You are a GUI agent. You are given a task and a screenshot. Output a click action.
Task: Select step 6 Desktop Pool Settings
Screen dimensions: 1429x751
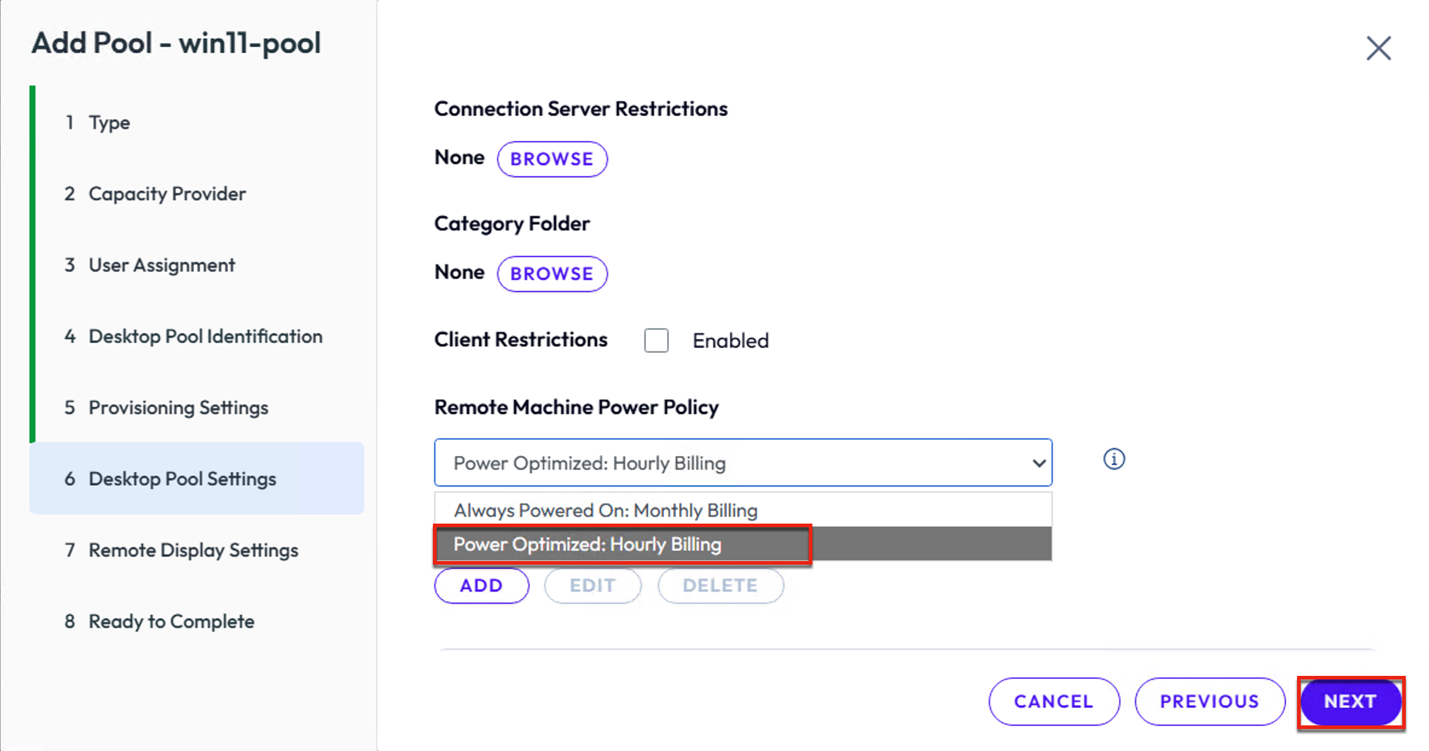tap(197, 478)
